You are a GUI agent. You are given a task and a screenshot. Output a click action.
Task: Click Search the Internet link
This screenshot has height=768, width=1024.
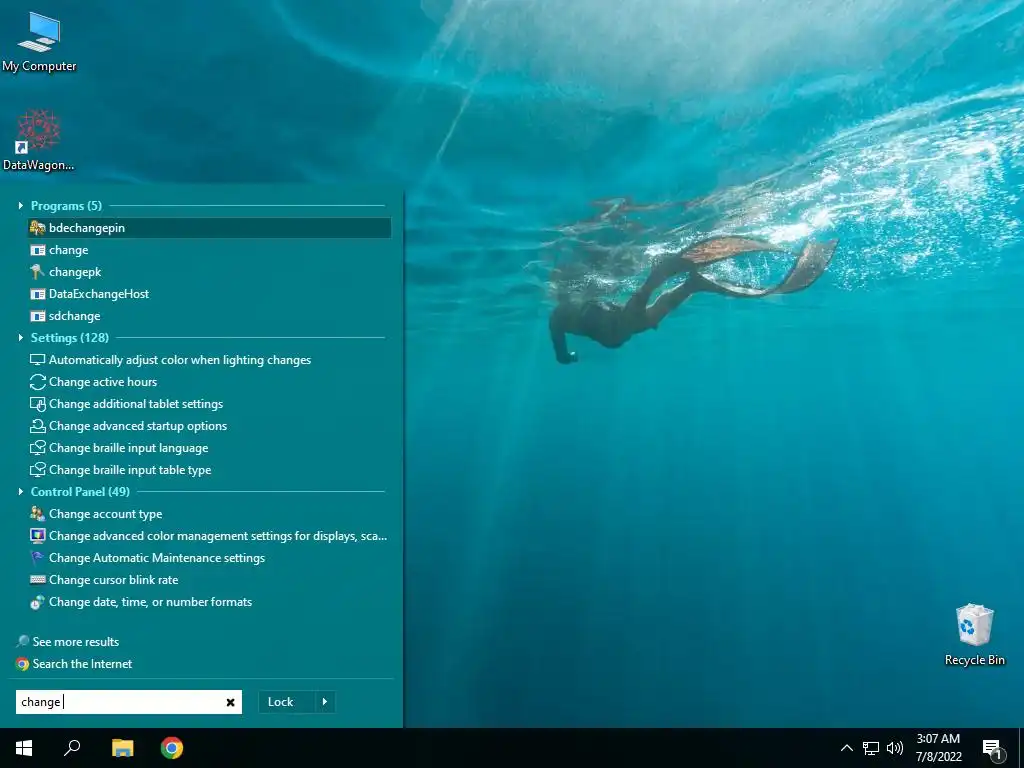coord(74,664)
